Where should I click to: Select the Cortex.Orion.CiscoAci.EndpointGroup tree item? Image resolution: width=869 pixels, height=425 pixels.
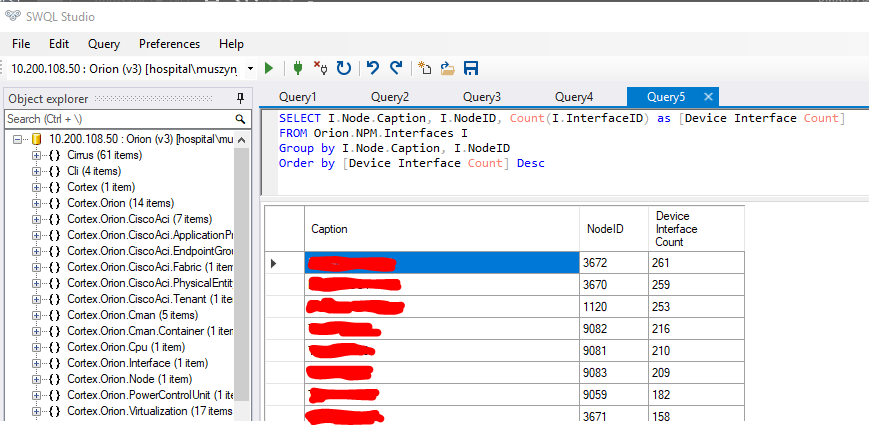(150, 251)
